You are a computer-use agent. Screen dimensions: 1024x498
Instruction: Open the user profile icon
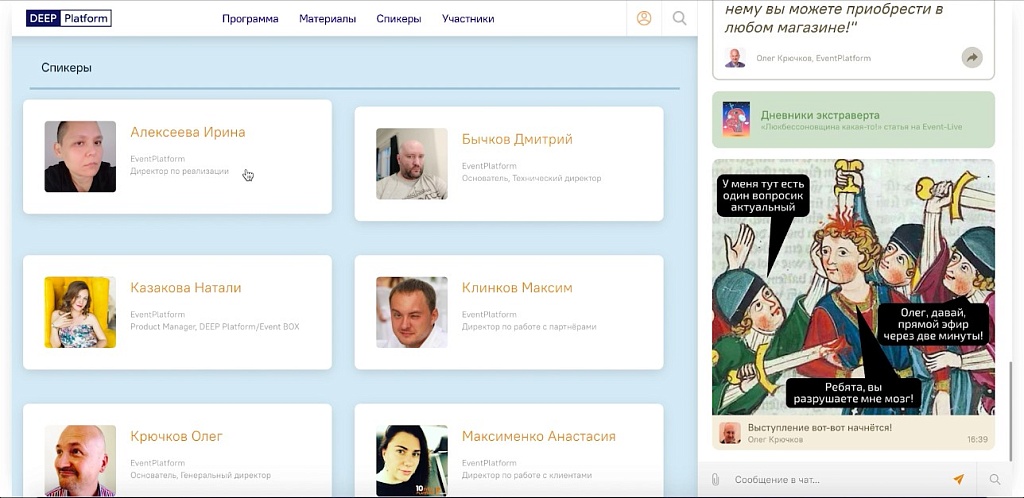pos(643,18)
